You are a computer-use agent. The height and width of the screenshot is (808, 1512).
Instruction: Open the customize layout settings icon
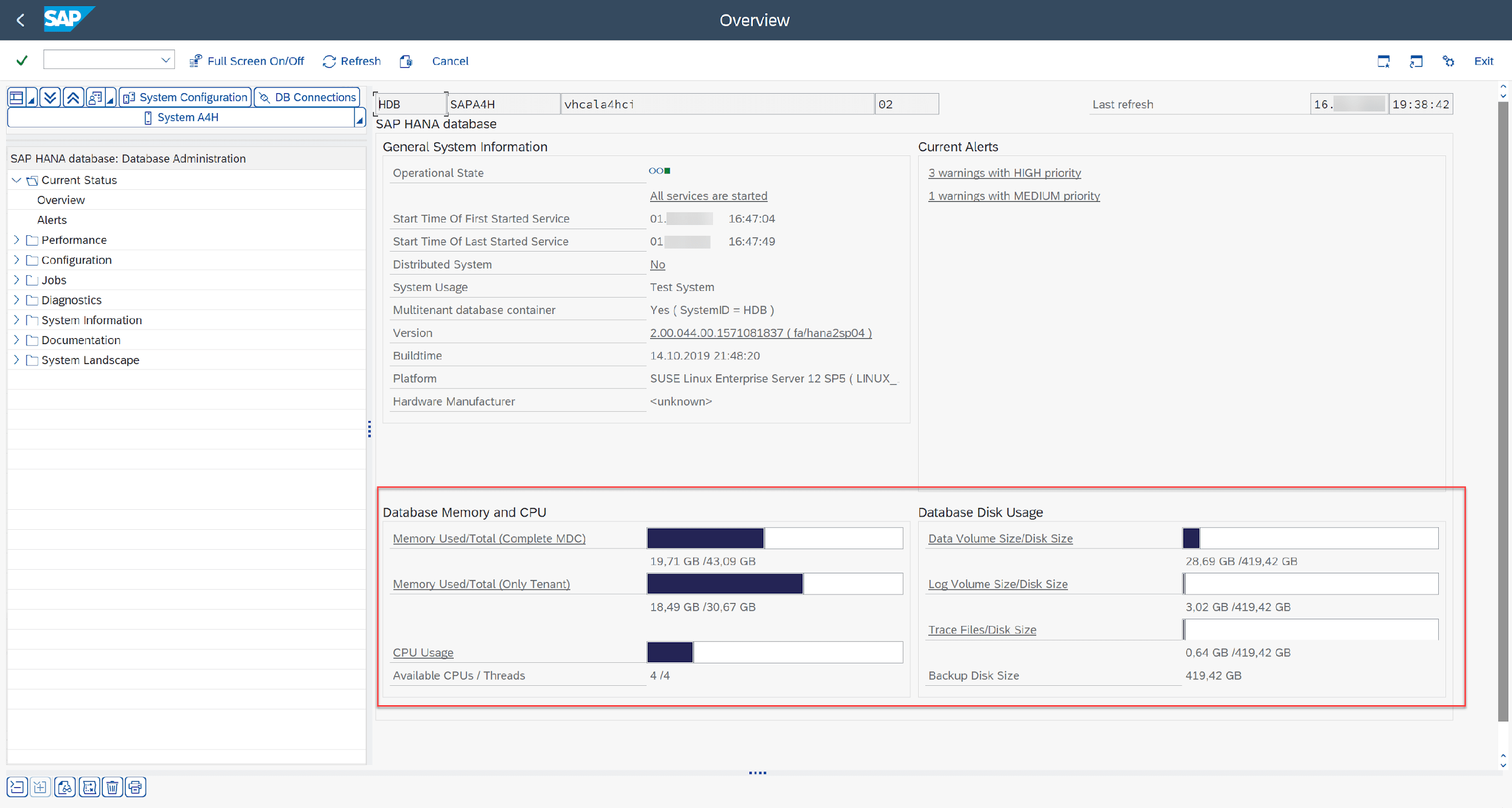[x=1448, y=61]
